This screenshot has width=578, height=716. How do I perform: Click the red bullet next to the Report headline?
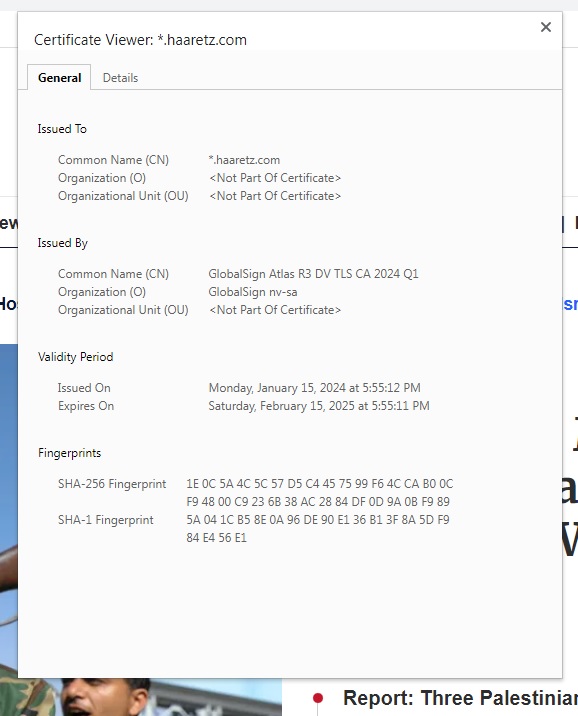[318, 698]
